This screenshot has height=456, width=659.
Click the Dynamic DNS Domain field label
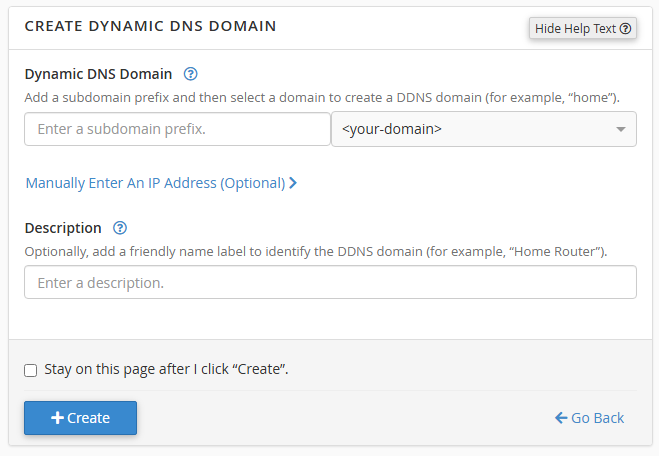click(x=98, y=74)
